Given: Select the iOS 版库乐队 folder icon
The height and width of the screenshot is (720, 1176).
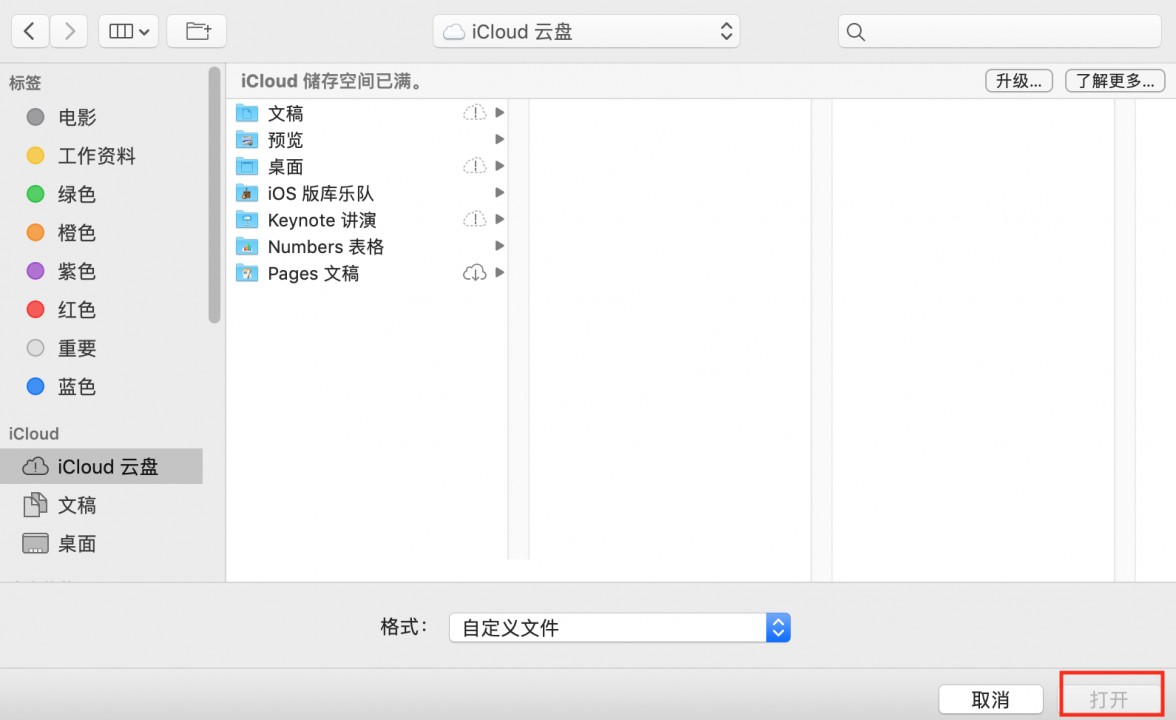Looking at the screenshot, I should tap(247, 194).
